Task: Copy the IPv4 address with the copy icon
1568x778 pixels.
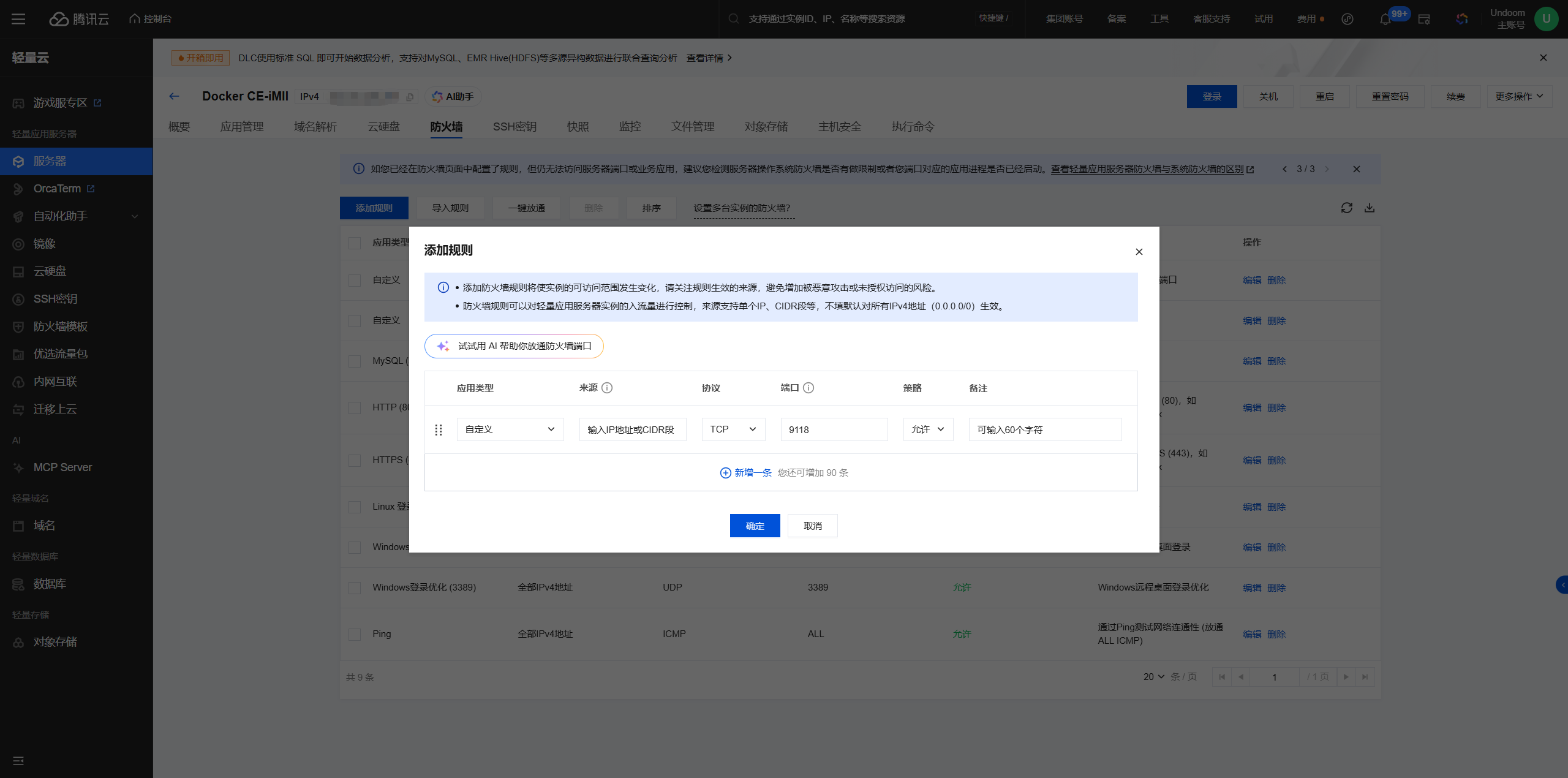Action: (x=410, y=97)
